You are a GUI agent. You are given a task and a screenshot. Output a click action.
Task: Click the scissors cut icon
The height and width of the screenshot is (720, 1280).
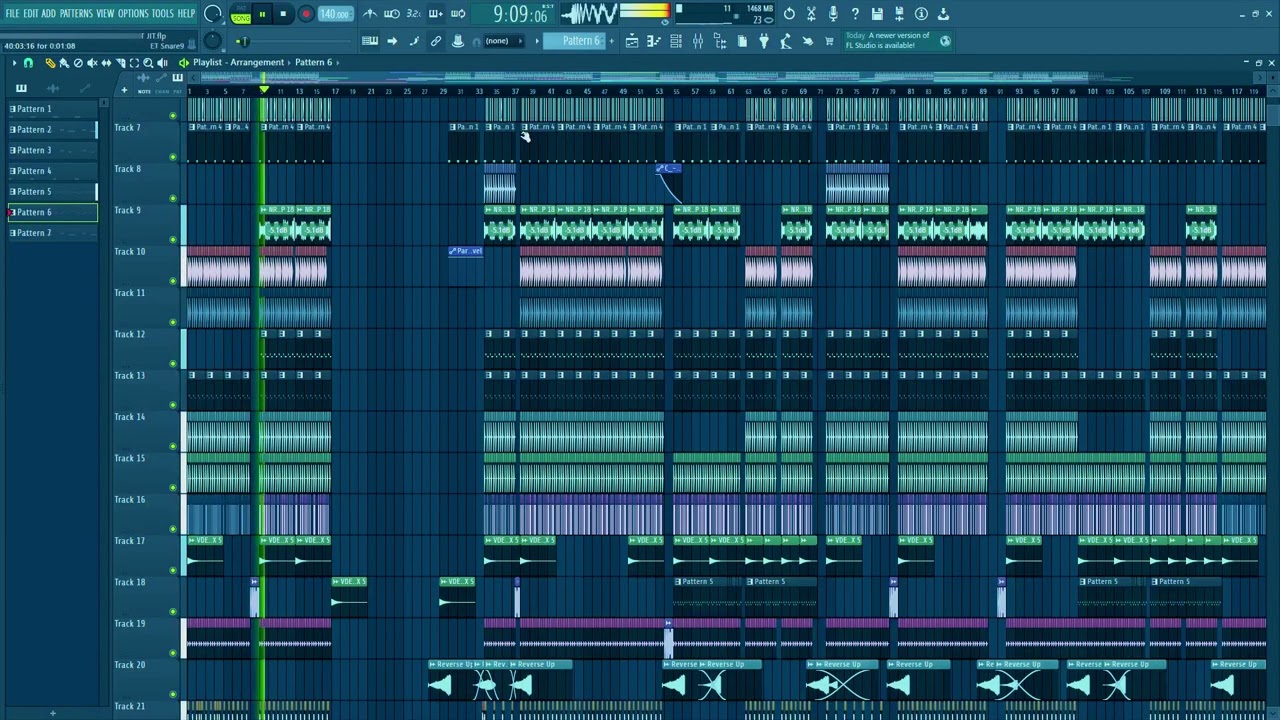(x=811, y=14)
